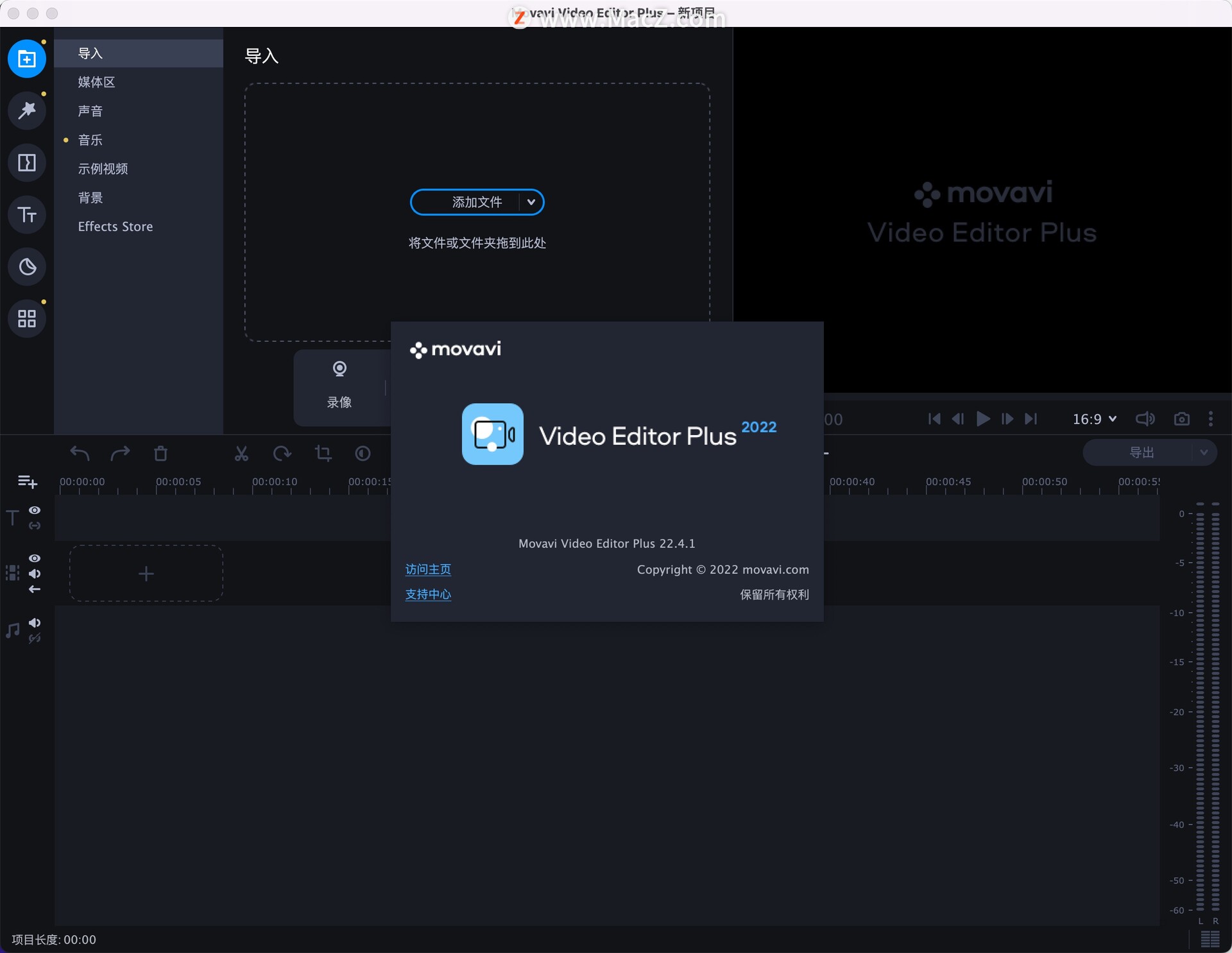The height and width of the screenshot is (953, 1232).
Task: Select Effects Store in the sidebar
Action: 116,227
